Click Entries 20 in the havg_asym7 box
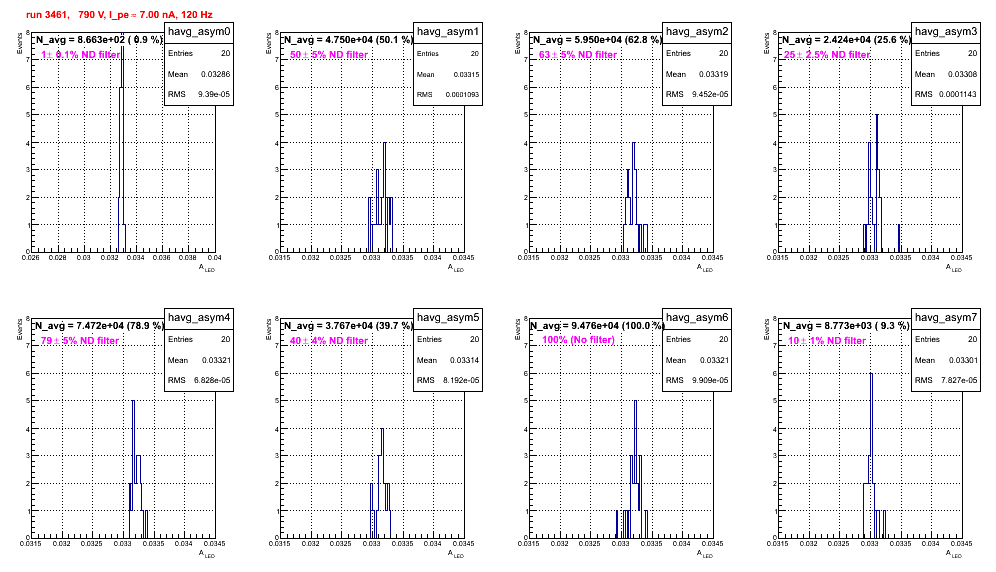996x572 pixels. click(x=946, y=339)
